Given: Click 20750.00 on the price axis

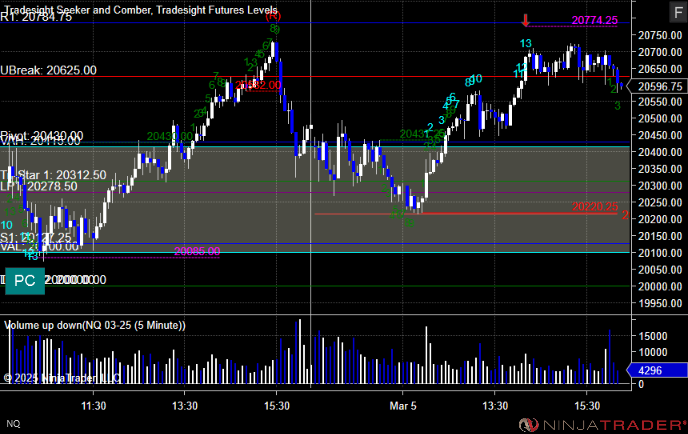Looking at the screenshot, I should click(x=660, y=36).
